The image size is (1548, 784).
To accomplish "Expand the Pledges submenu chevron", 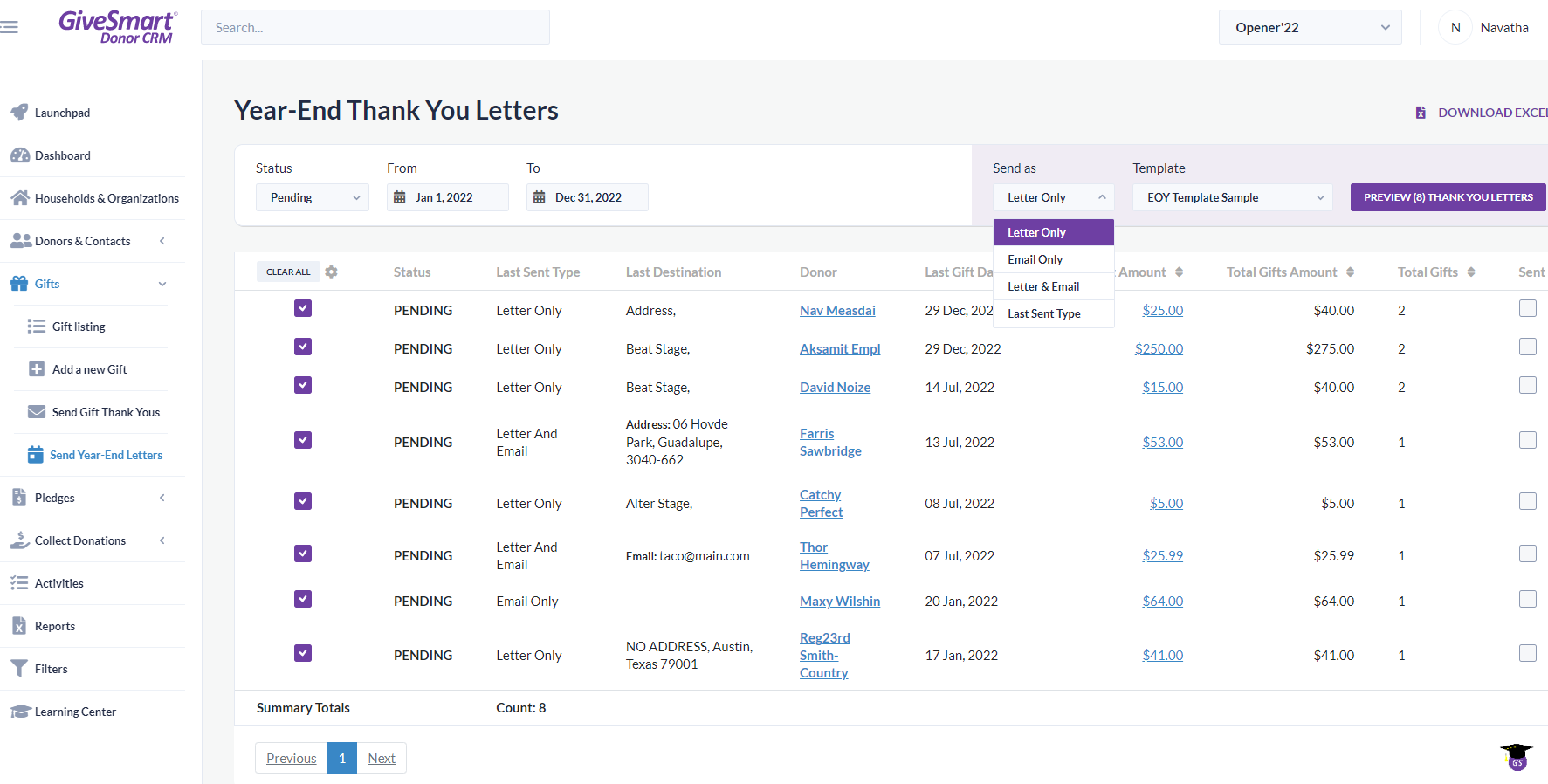I will click(162, 498).
